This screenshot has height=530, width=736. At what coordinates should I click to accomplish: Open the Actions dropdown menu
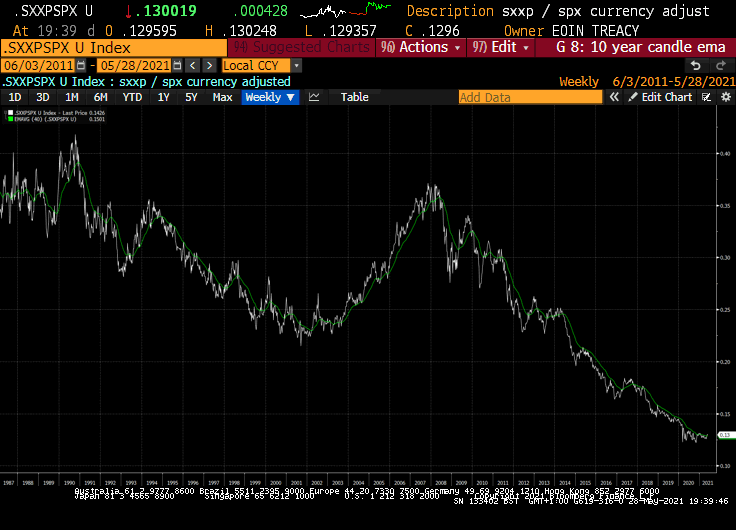coord(421,47)
